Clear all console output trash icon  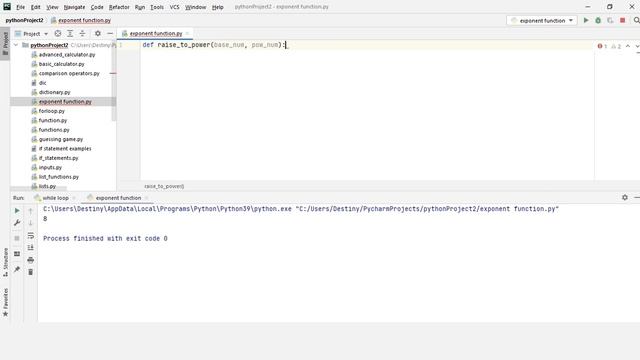(x=31, y=272)
